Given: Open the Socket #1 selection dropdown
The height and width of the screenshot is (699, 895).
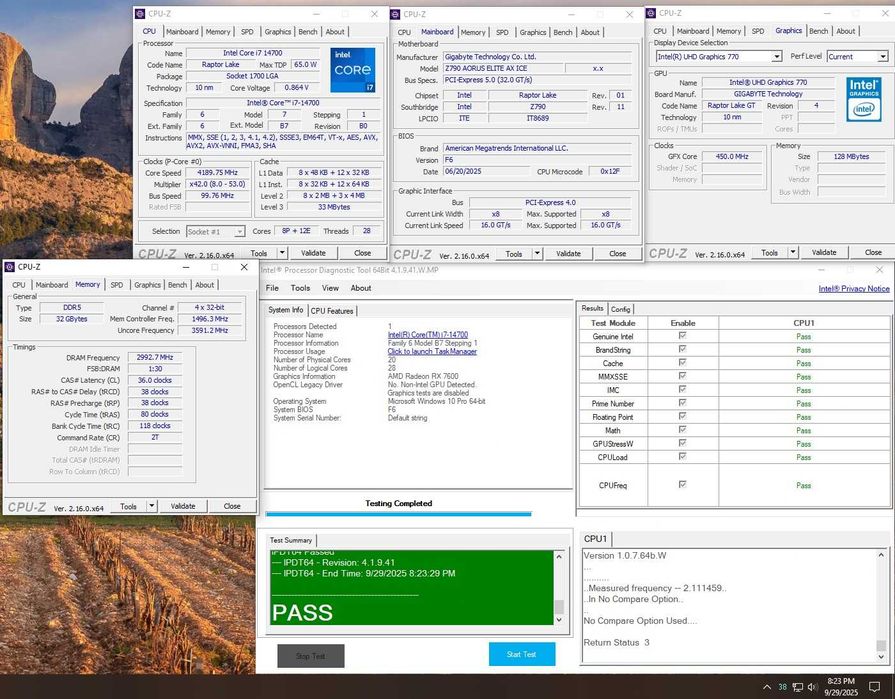Looking at the screenshot, I should (215, 232).
